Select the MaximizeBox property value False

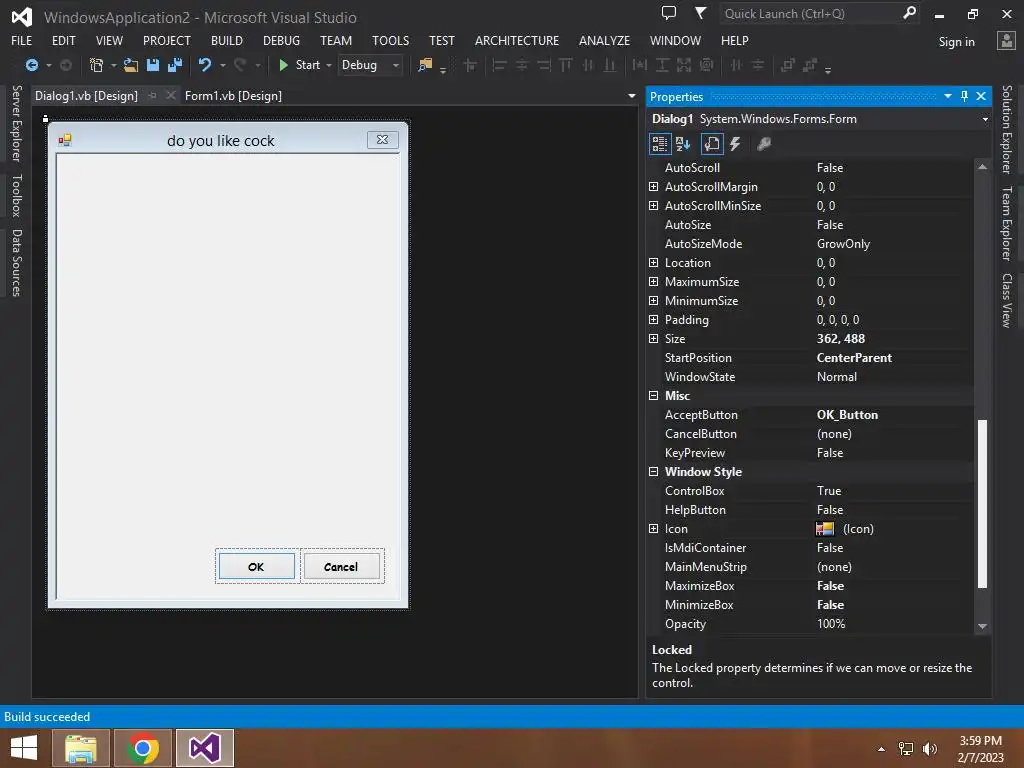click(830, 586)
